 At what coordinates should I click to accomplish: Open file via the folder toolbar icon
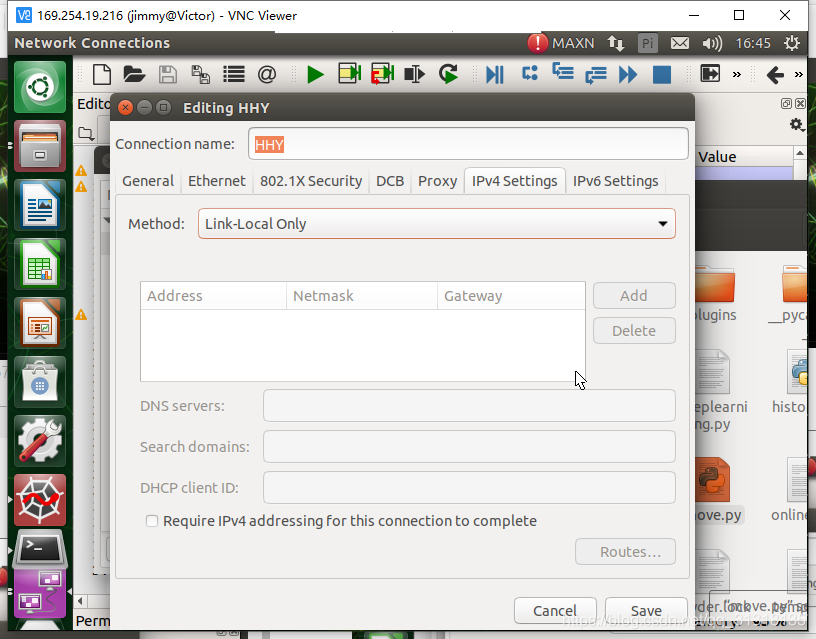[134, 74]
